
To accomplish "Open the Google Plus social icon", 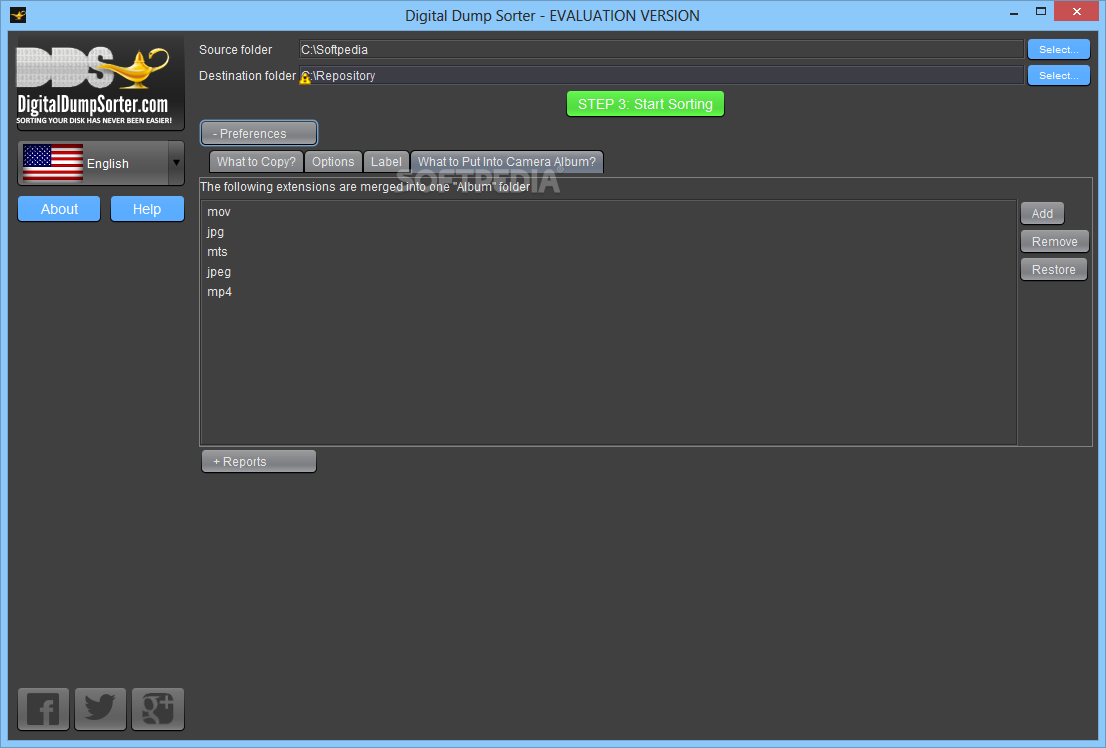I will 158,708.
